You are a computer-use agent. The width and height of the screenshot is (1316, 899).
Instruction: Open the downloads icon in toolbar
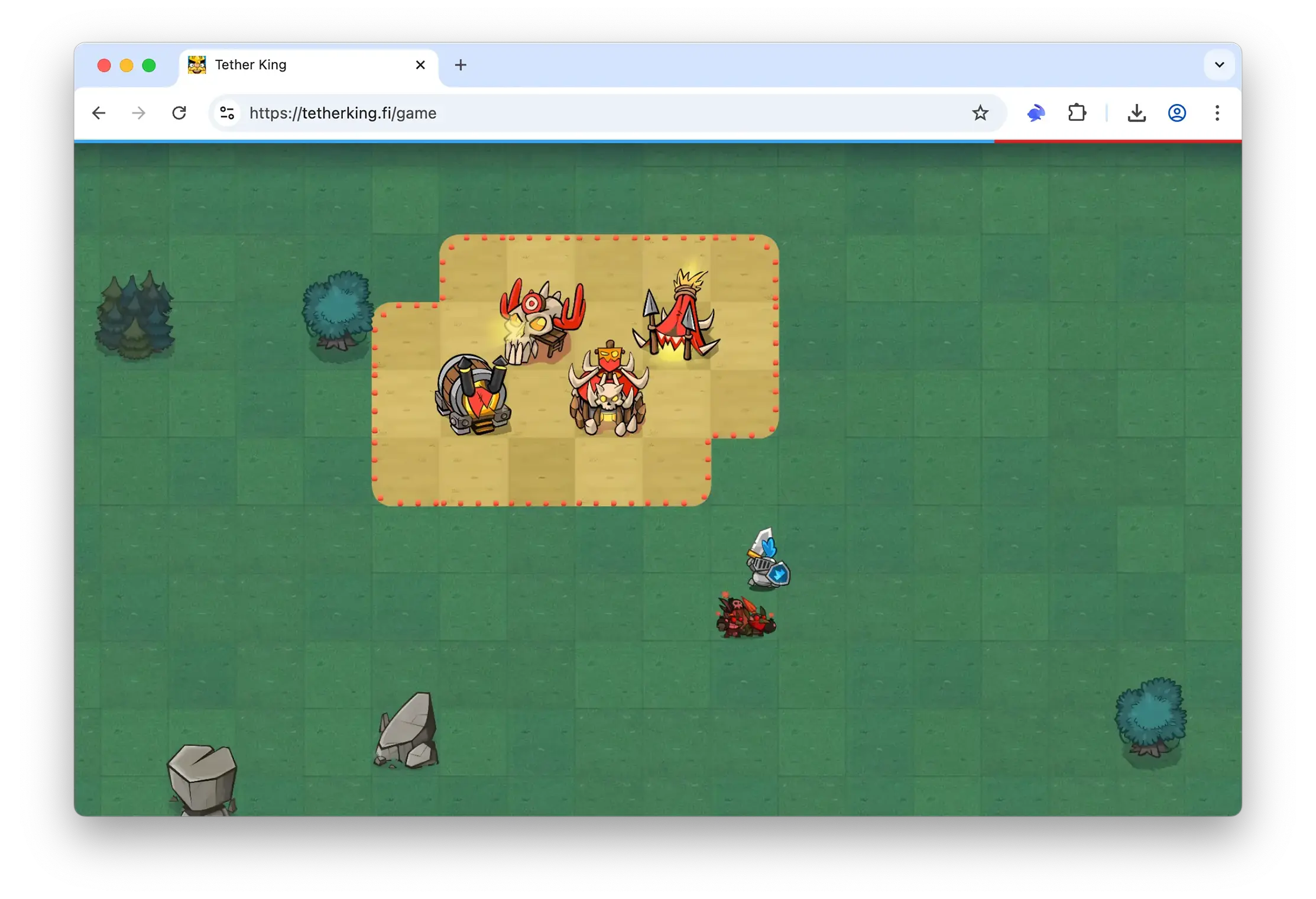[1136, 113]
